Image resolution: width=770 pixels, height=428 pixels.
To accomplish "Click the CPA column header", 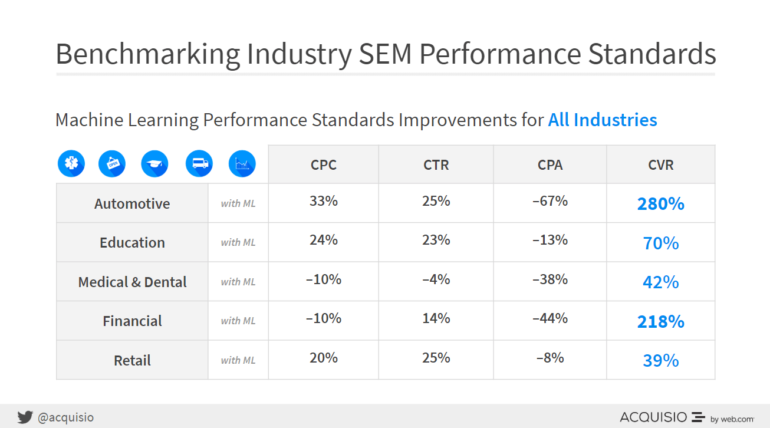I will point(549,165).
